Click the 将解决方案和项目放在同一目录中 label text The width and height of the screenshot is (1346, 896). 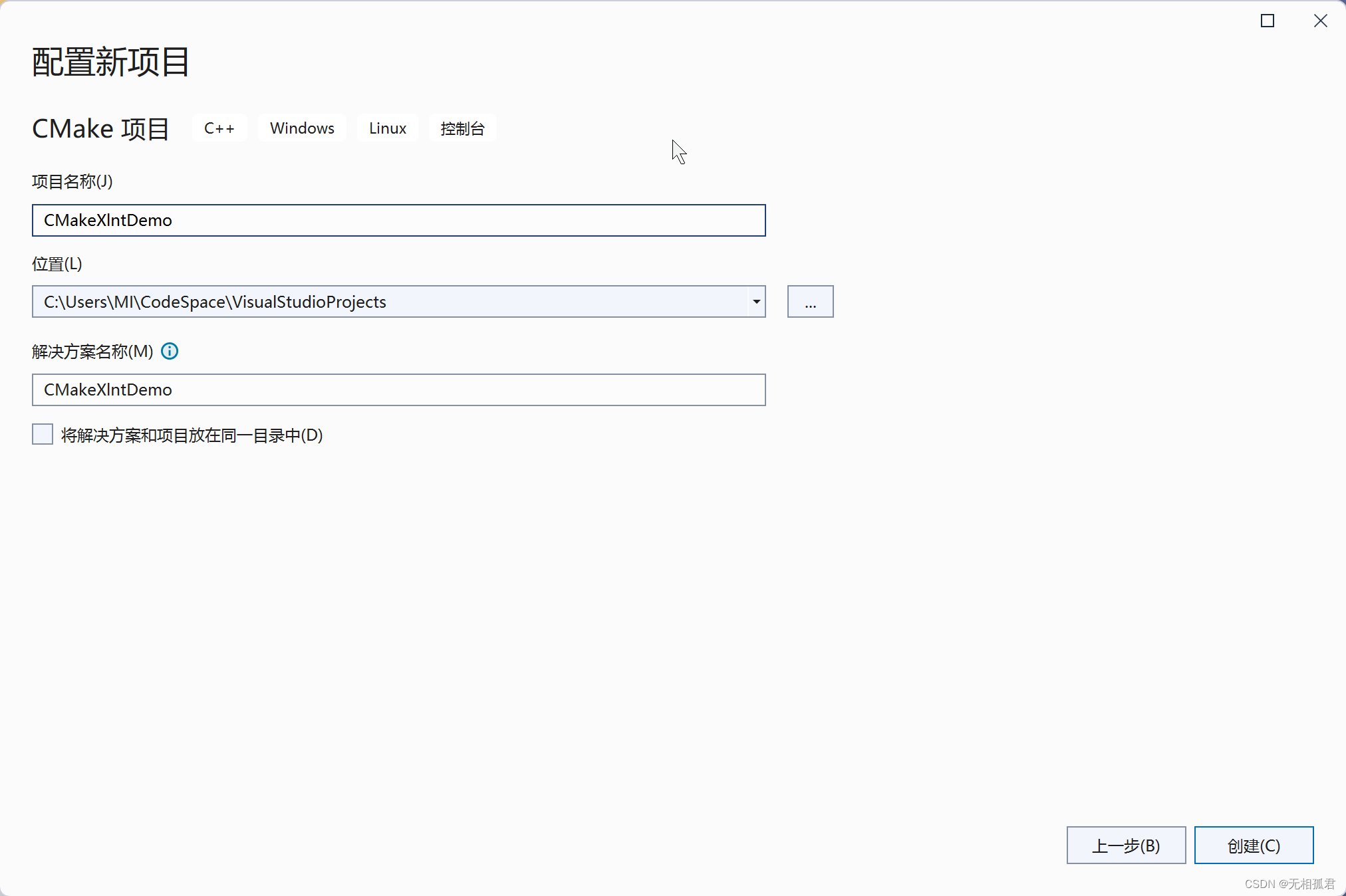pos(192,435)
